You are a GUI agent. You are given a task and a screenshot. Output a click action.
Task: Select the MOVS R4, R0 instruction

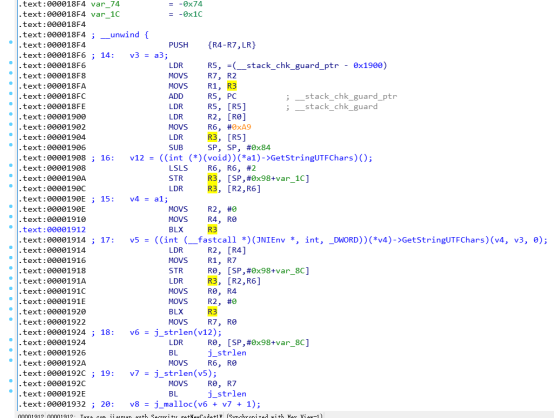tap(202, 219)
